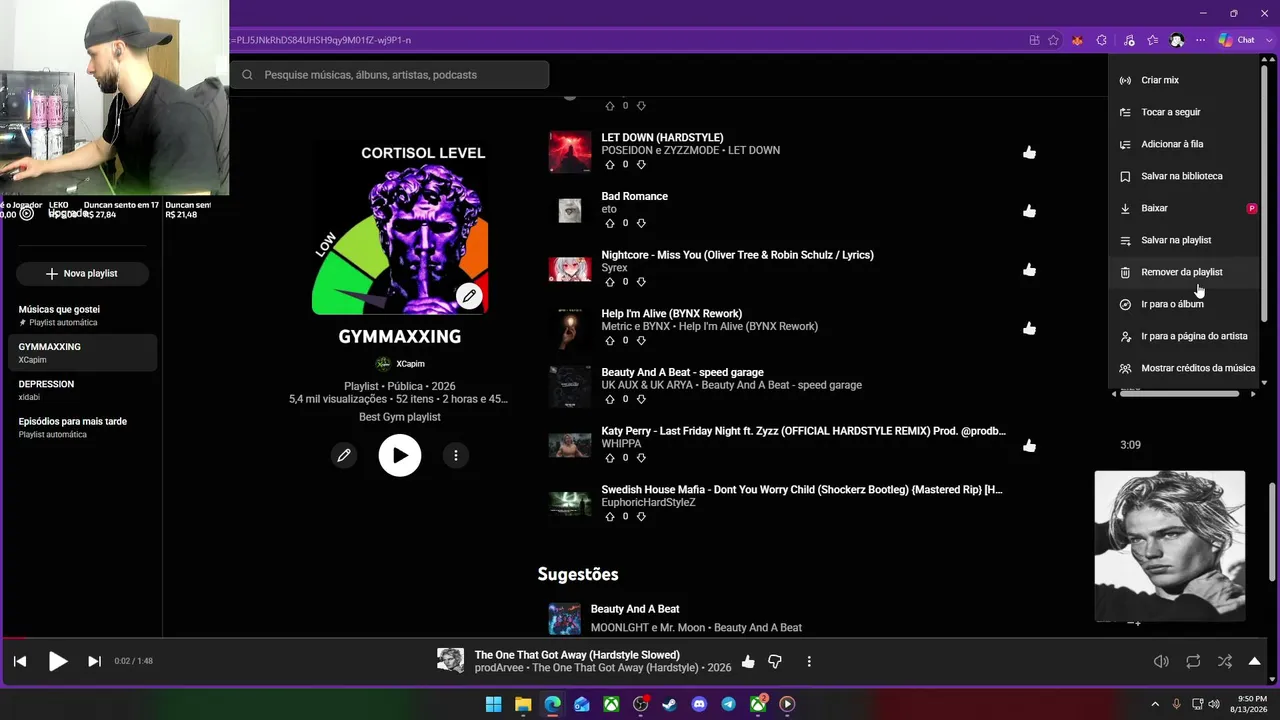Image resolution: width=1280 pixels, height=720 pixels.
Task: Toggle like on LET DOWN (HARDSTYLE)
Action: (x=1029, y=152)
